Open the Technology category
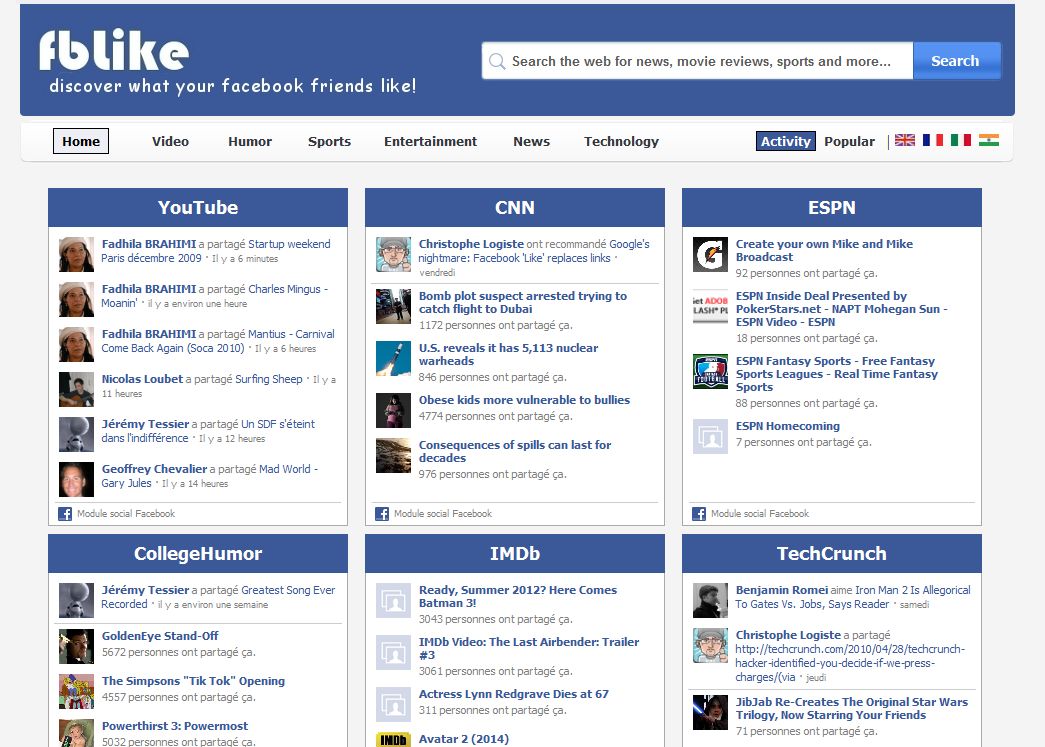This screenshot has width=1045, height=747. [x=621, y=141]
